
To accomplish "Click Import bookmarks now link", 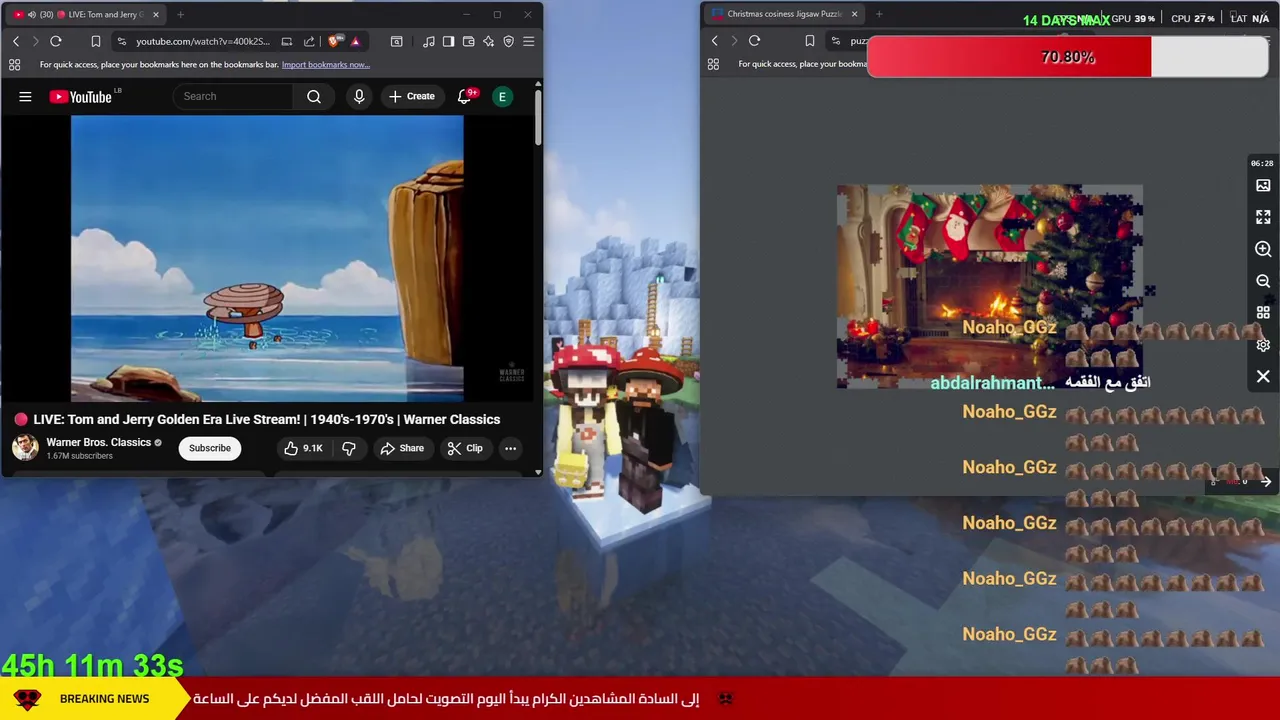I will pyautogui.click(x=326, y=65).
